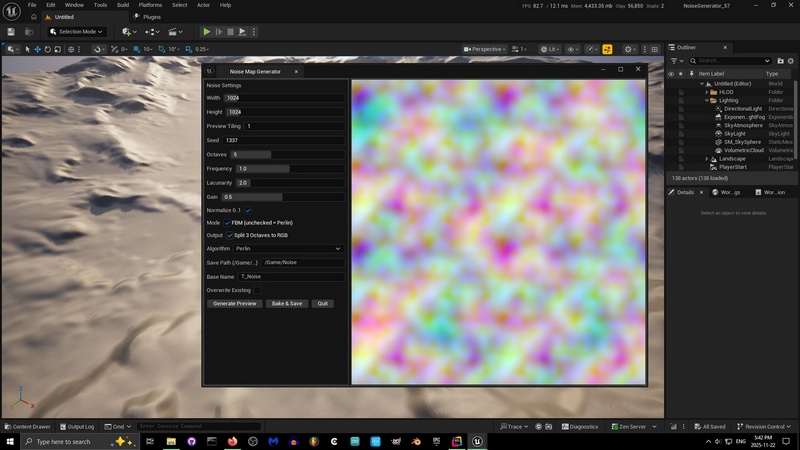Click the Base Name input field

coord(290,276)
